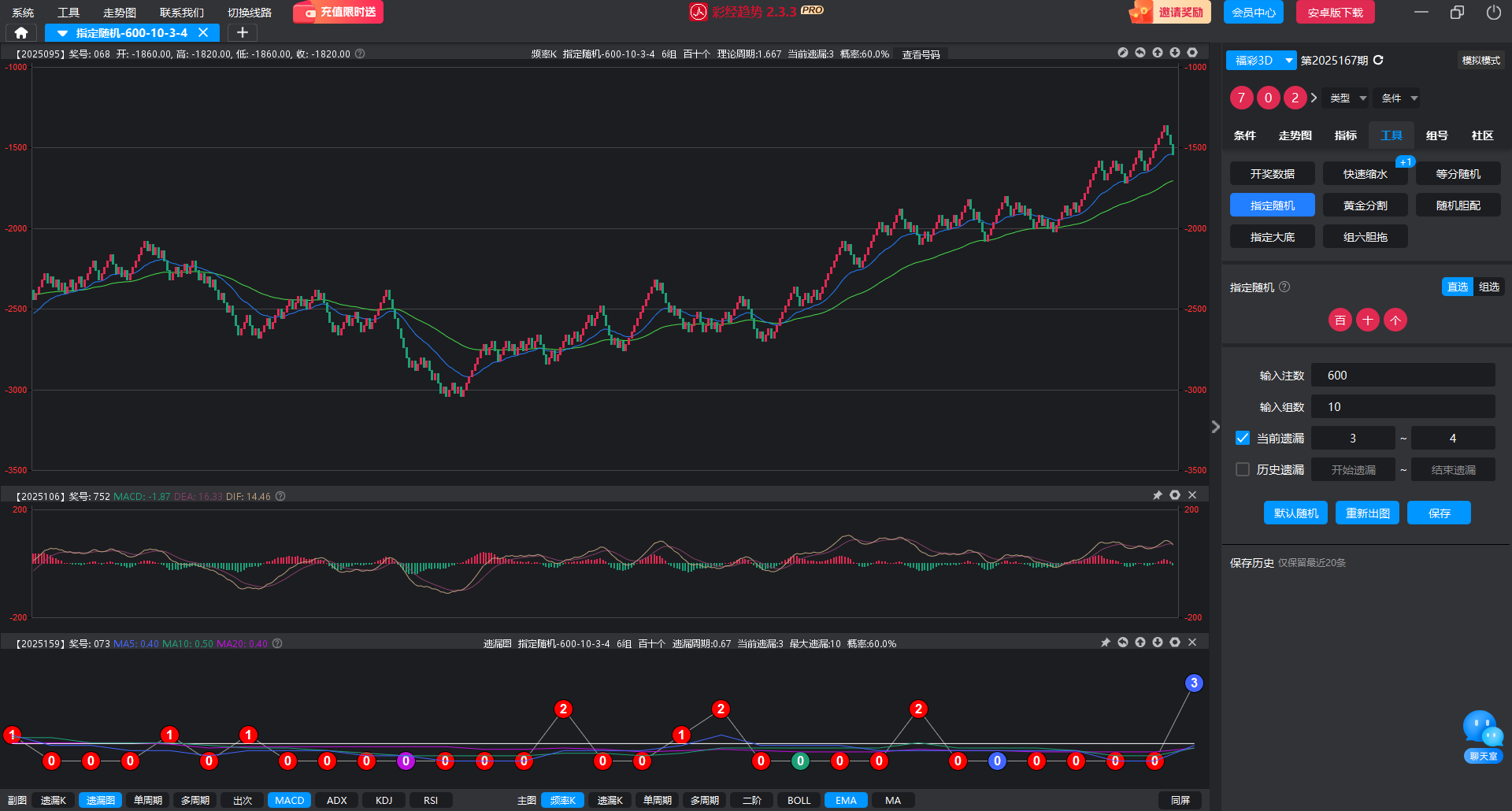Open the 系统 menu

[23, 12]
